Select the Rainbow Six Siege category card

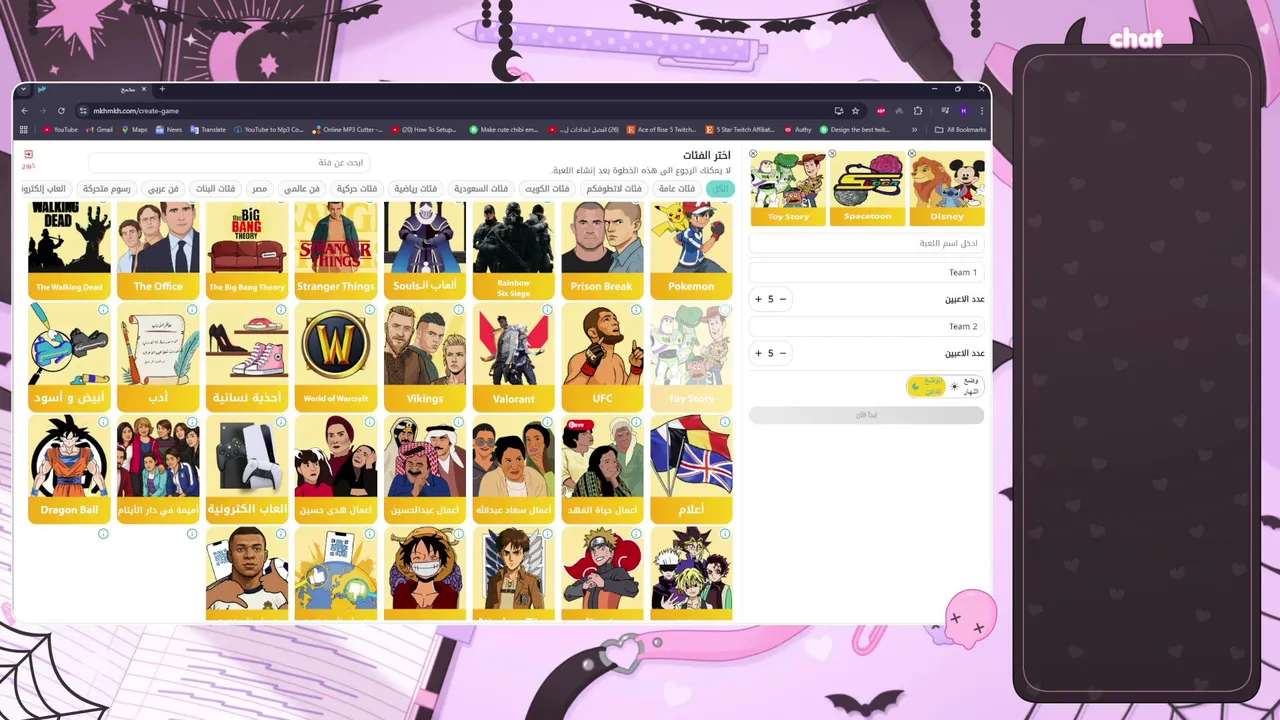pyautogui.click(x=513, y=251)
